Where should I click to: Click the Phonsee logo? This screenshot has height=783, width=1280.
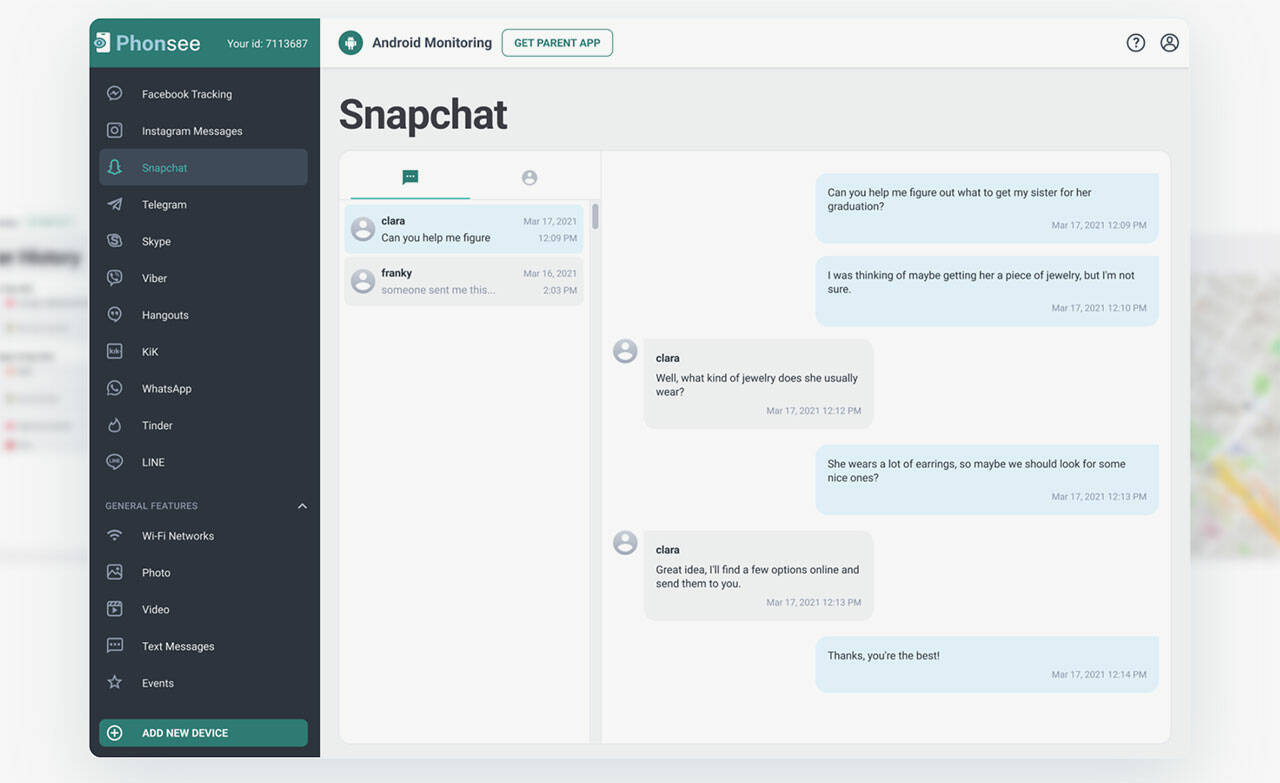click(147, 43)
